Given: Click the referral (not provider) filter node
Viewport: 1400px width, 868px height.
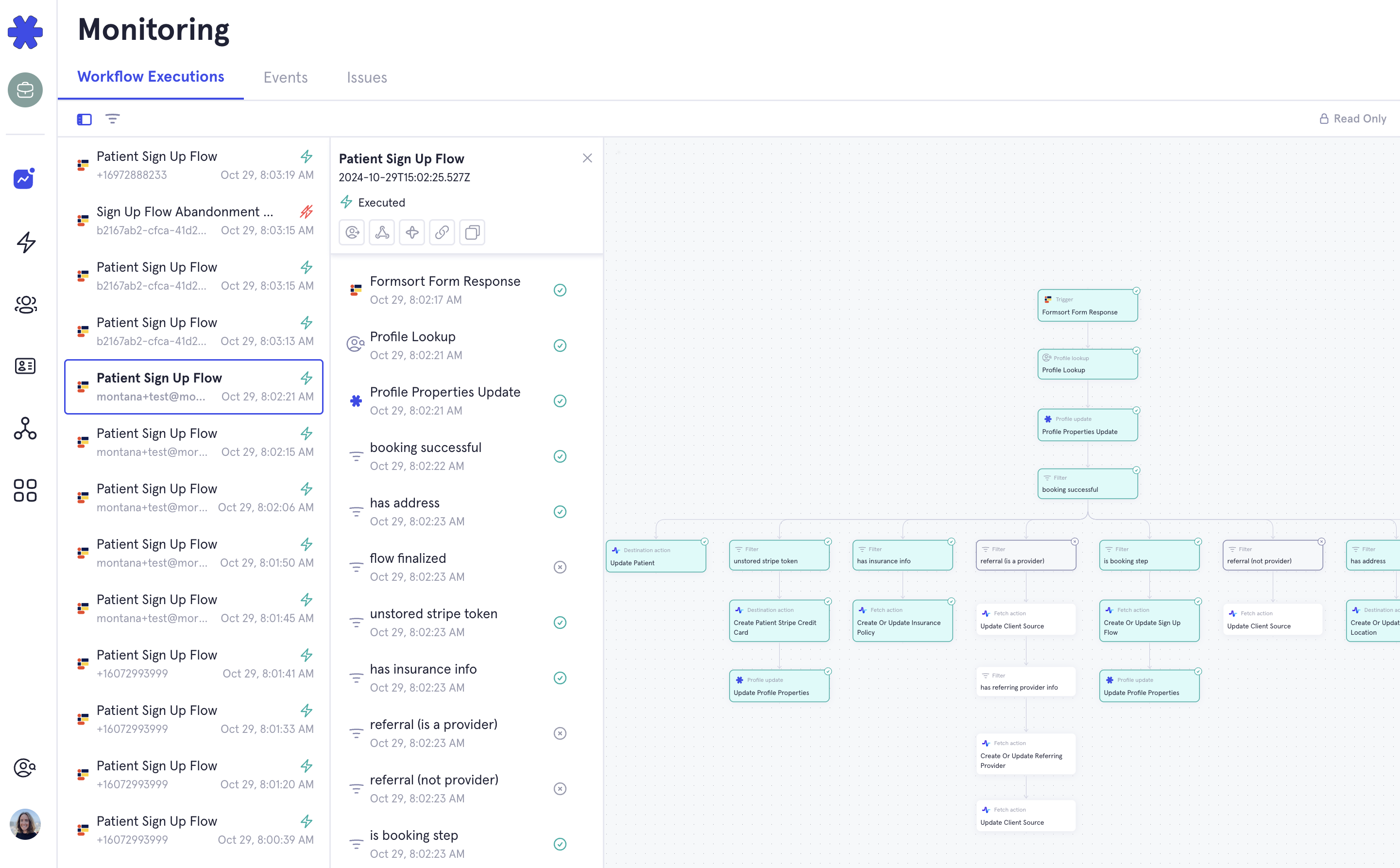Looking at the screenshot, I should [x=1273, y=555].
